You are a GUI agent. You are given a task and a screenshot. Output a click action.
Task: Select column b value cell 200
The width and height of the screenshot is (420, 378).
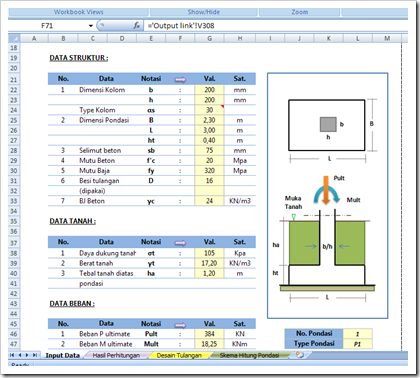point(209,90)
